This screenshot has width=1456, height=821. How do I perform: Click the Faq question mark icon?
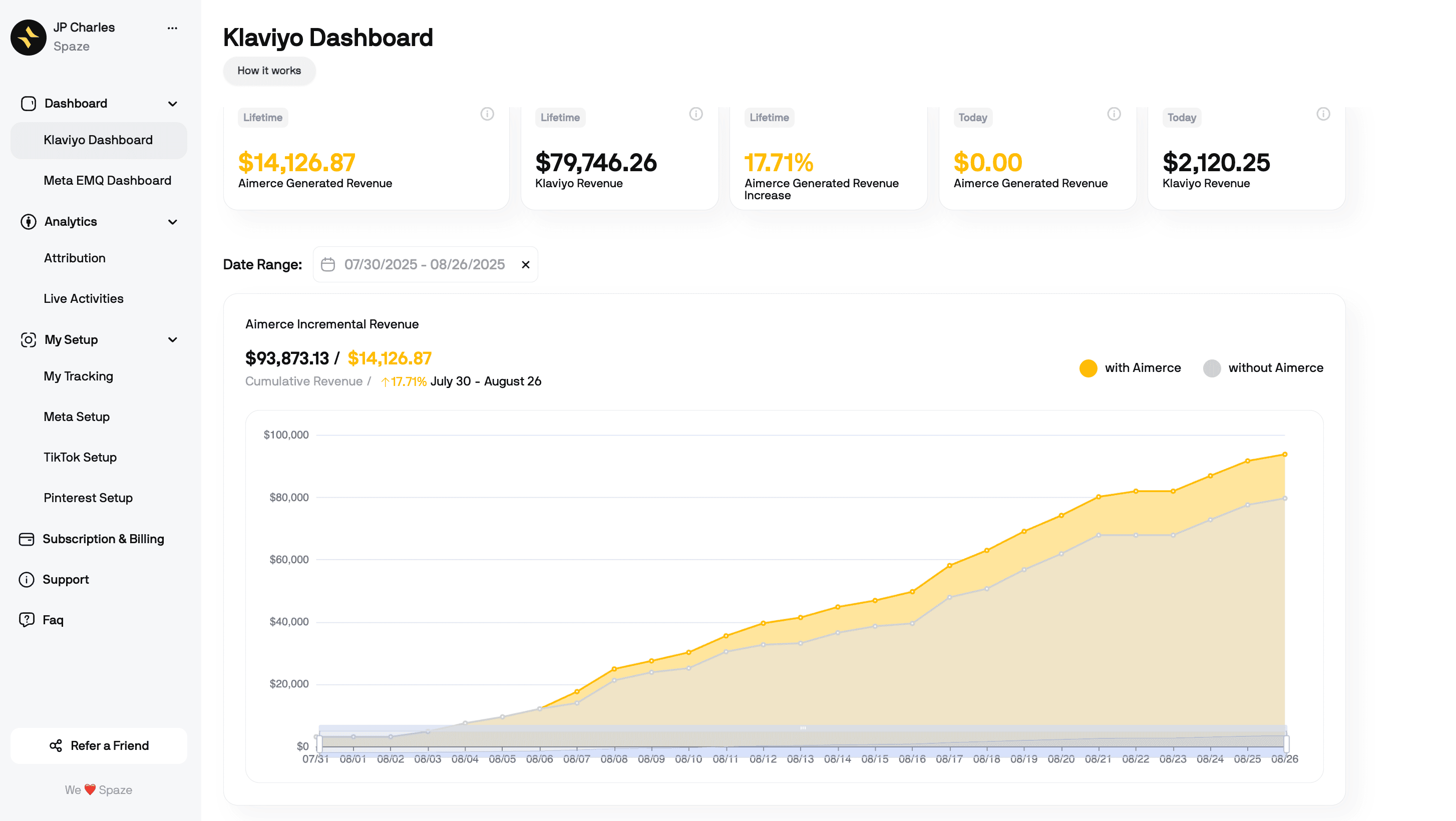click(27, 620)
